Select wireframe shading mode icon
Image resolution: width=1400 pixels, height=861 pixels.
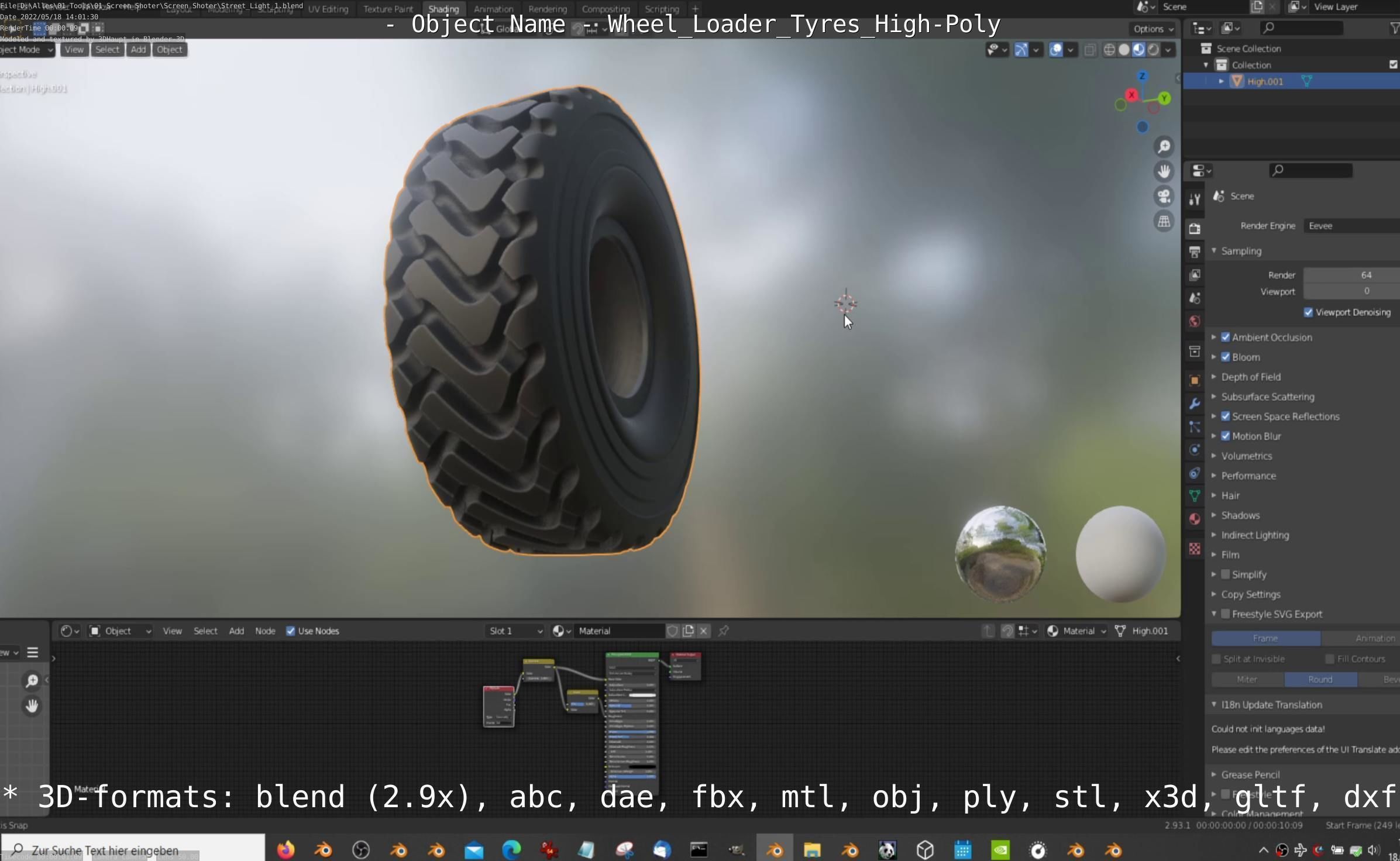[x=1109, y=50]
